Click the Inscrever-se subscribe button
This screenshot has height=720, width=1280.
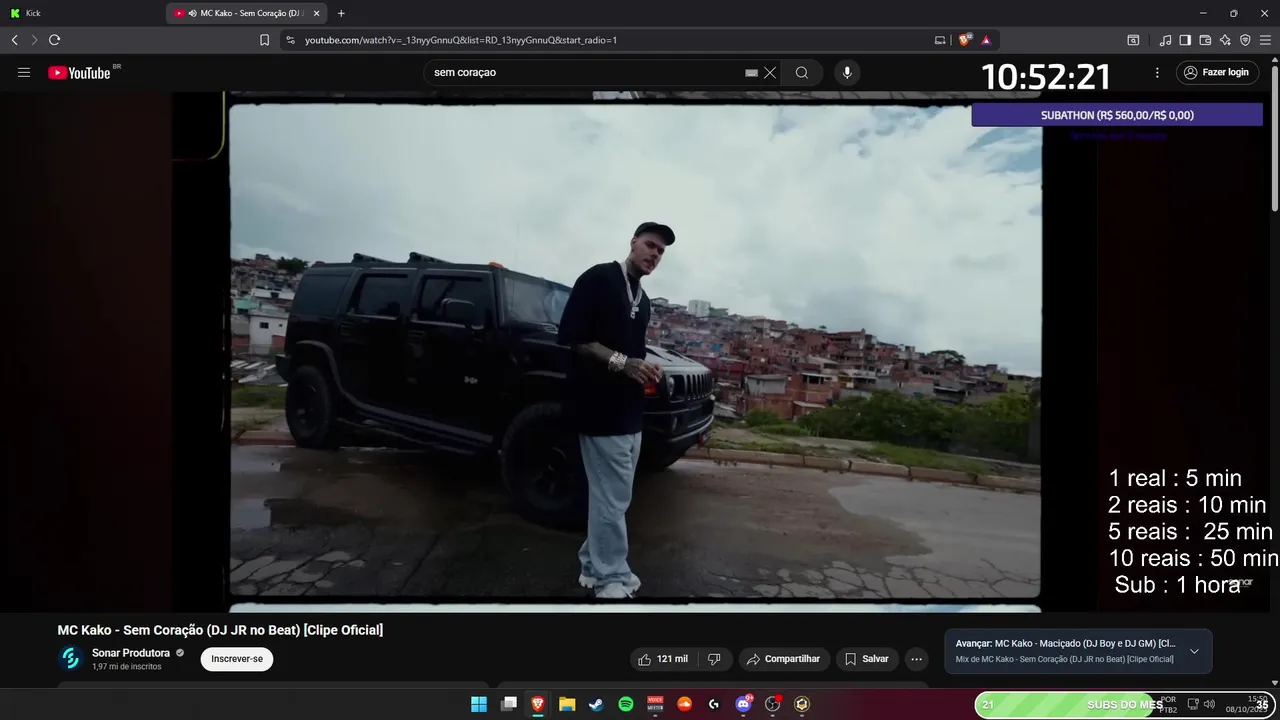pyautogui.click(x=237, y=659)
